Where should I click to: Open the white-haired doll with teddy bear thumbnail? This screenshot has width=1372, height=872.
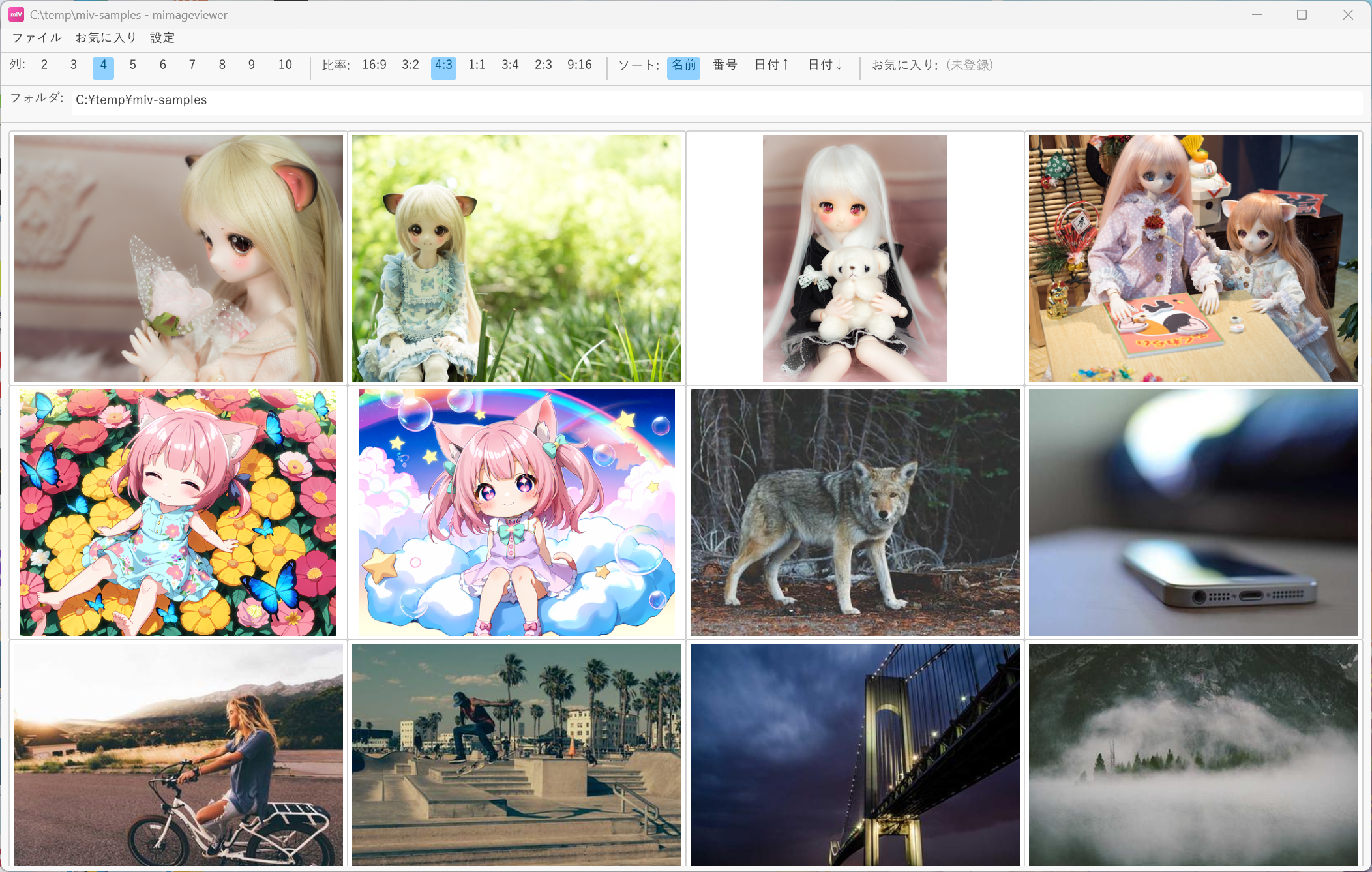point(855,258)
